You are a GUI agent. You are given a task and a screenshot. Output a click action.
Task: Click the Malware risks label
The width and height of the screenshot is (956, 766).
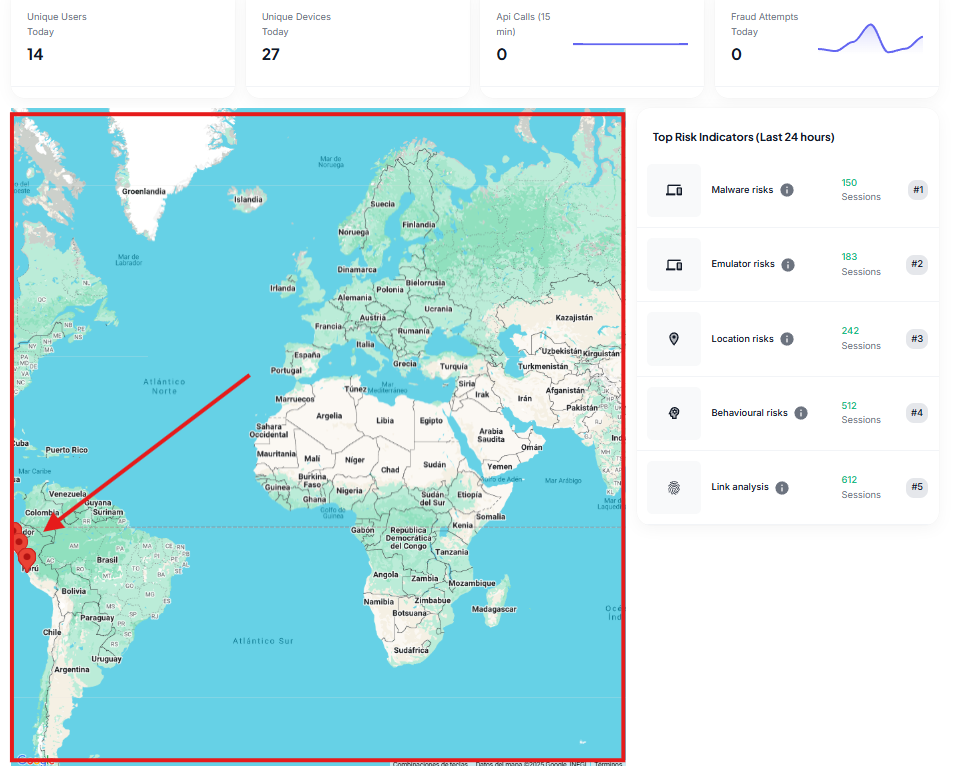pyautogui.click(x=742, y=190)
